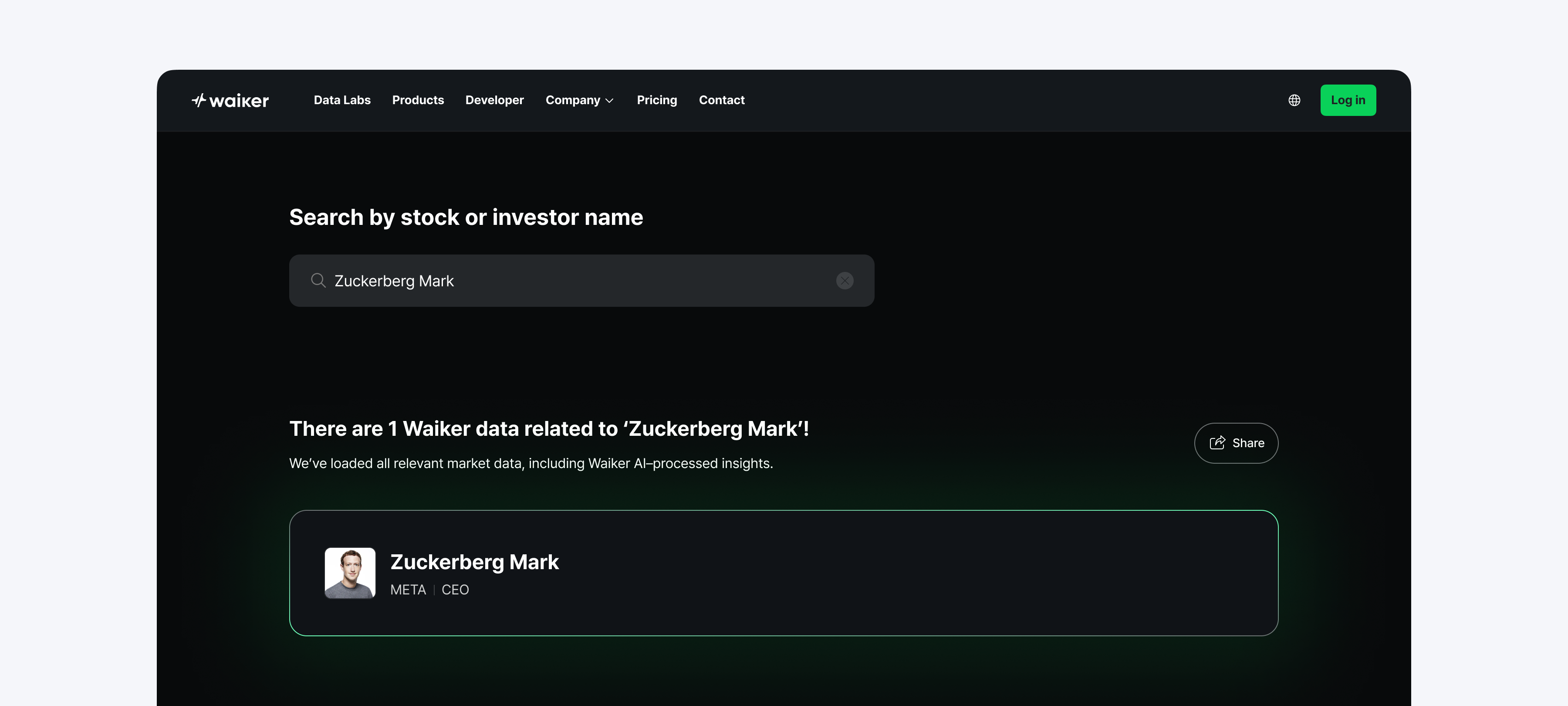Open the Pricing page
1568x706 pixels.
(657, 101)
